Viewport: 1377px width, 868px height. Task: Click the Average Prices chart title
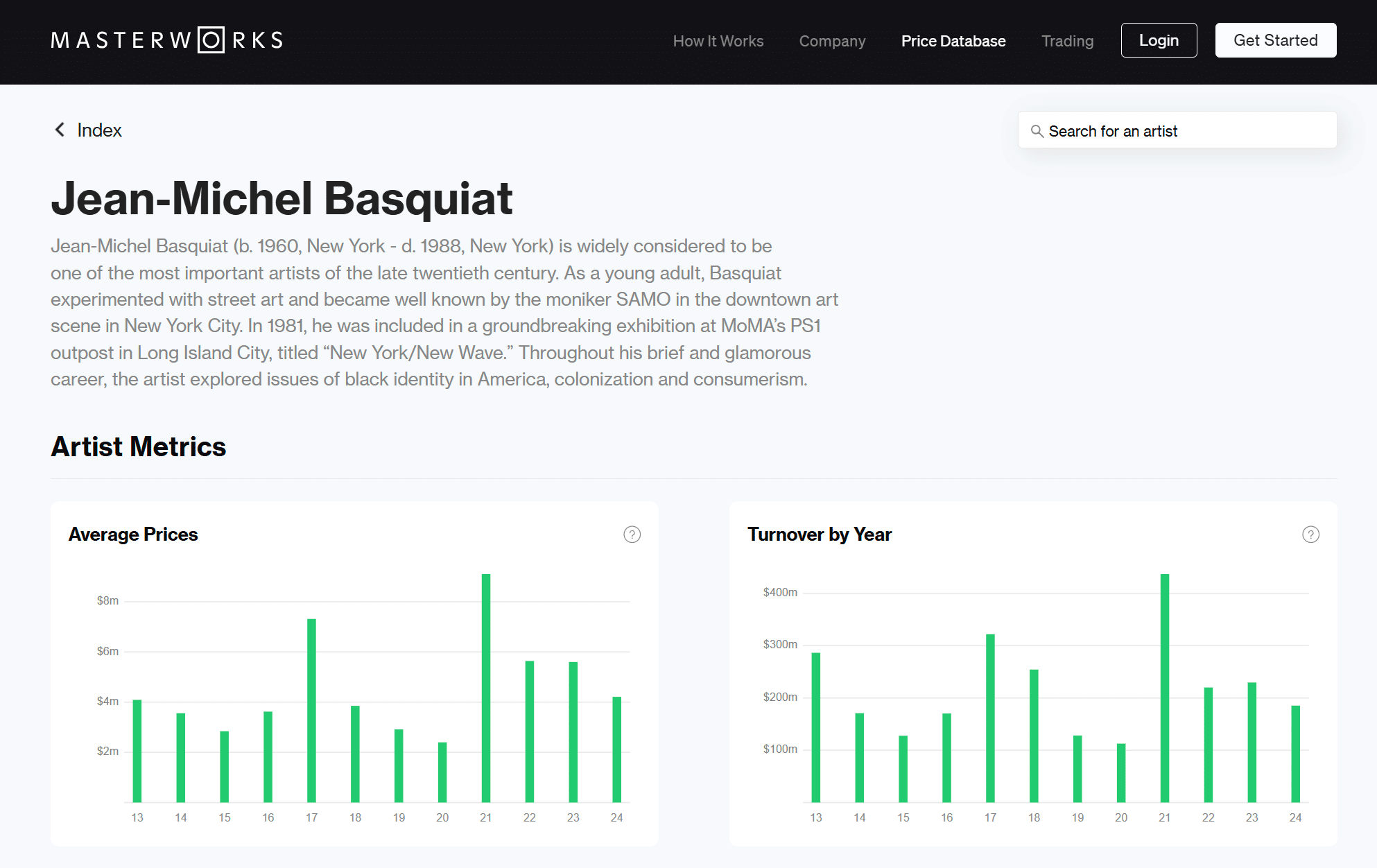click(133, 535)
